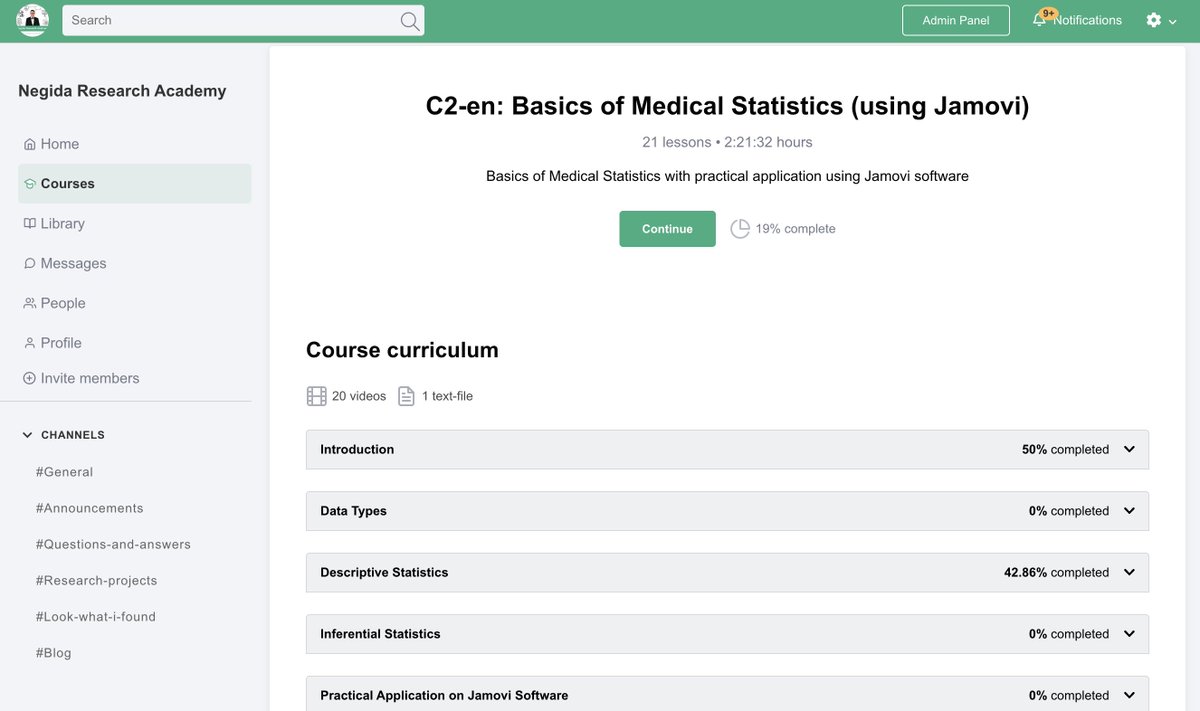Image resolution: width=1200 pixels, height=711 pixels.
Task: Click the 19% complete text
Action: click(795, 229)
